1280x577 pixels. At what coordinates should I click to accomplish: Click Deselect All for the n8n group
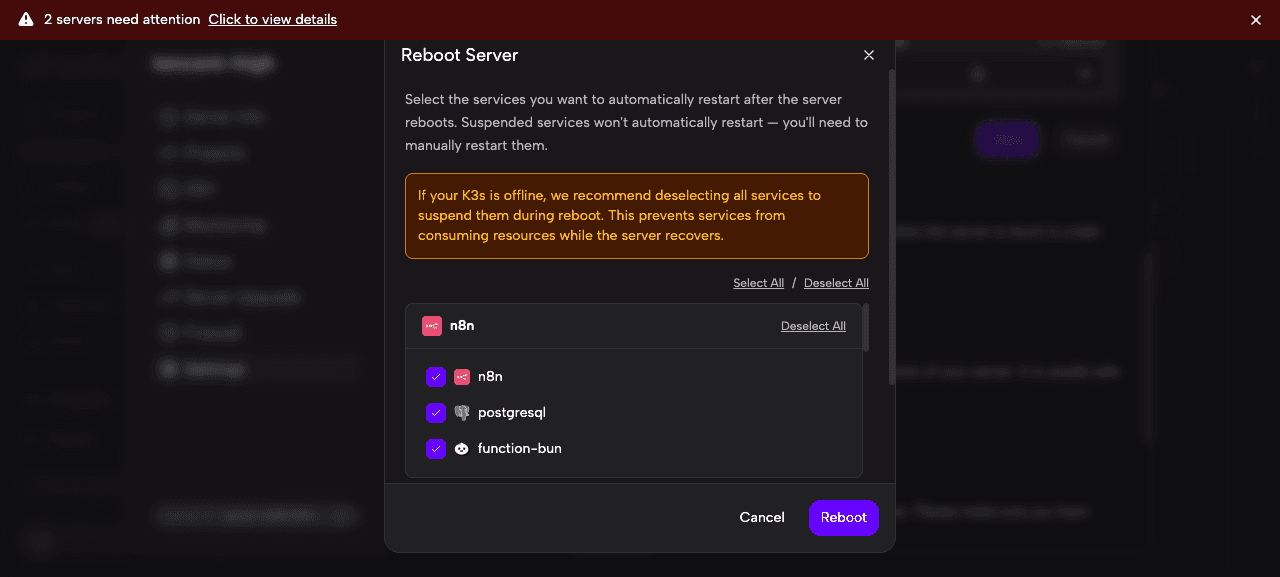[813, 325]
